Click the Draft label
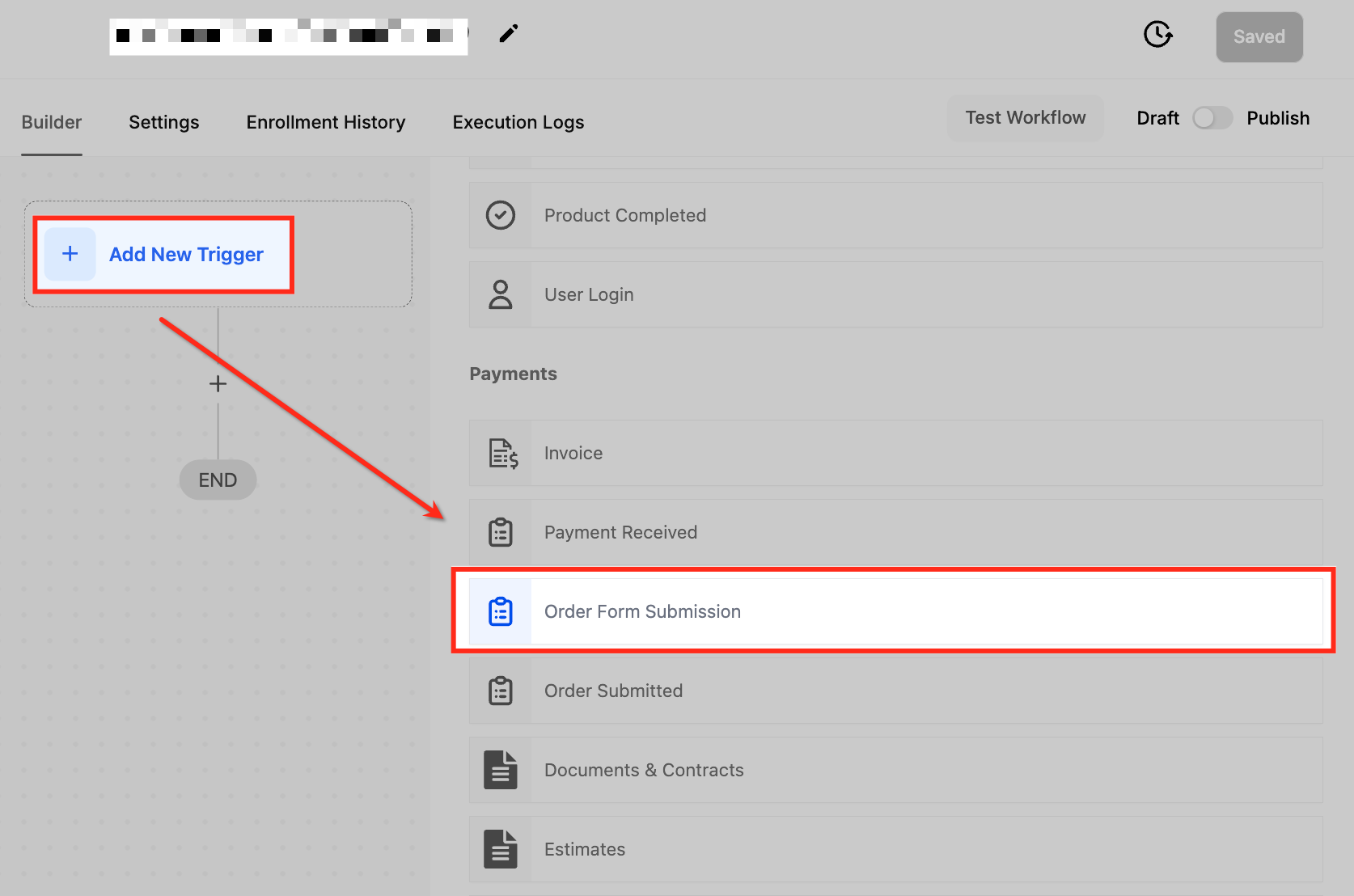The image size is (1354, 896). [x=1157, y=118]
